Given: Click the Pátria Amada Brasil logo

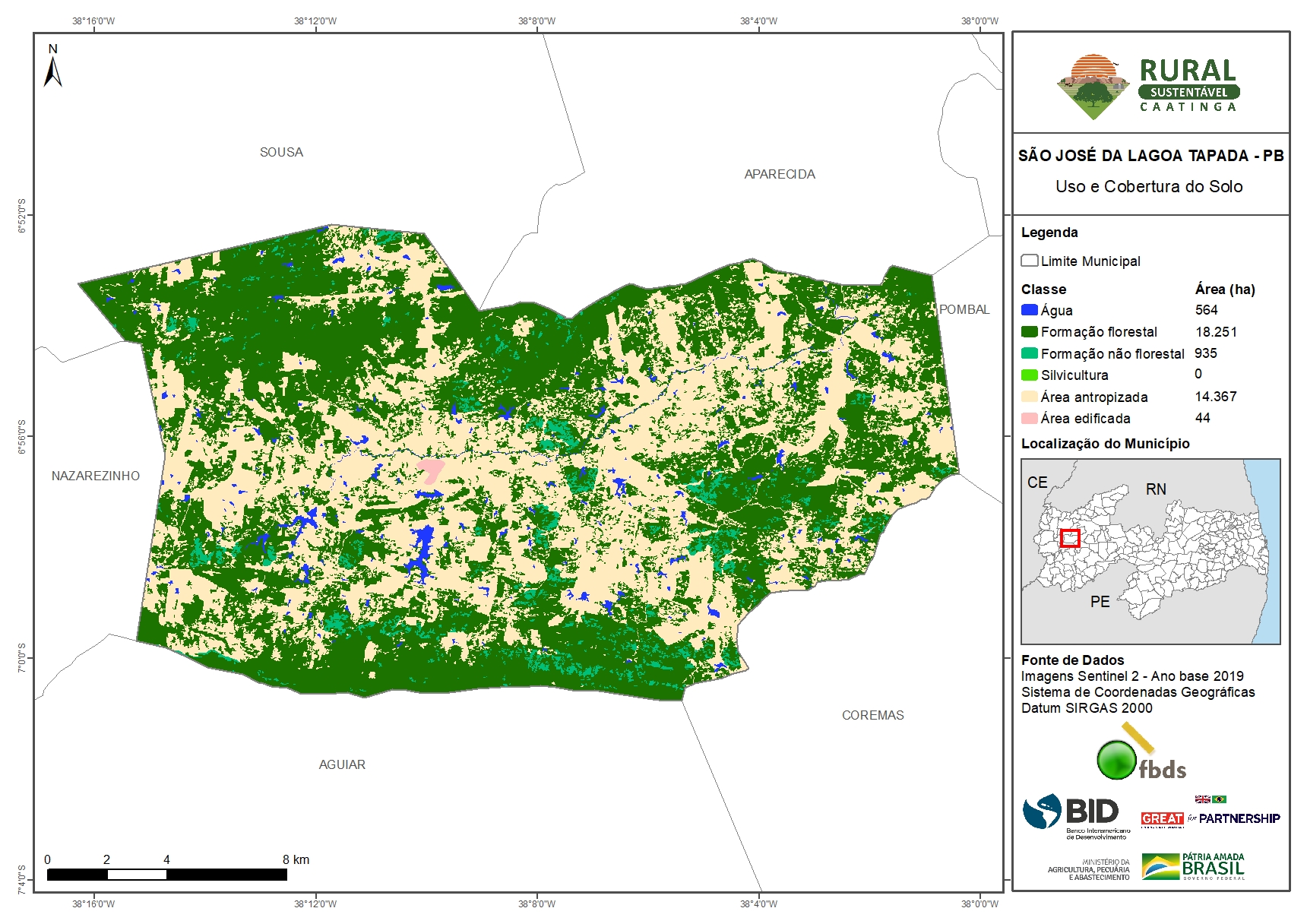Looking at the screenshot, I should coord(1193,866).
